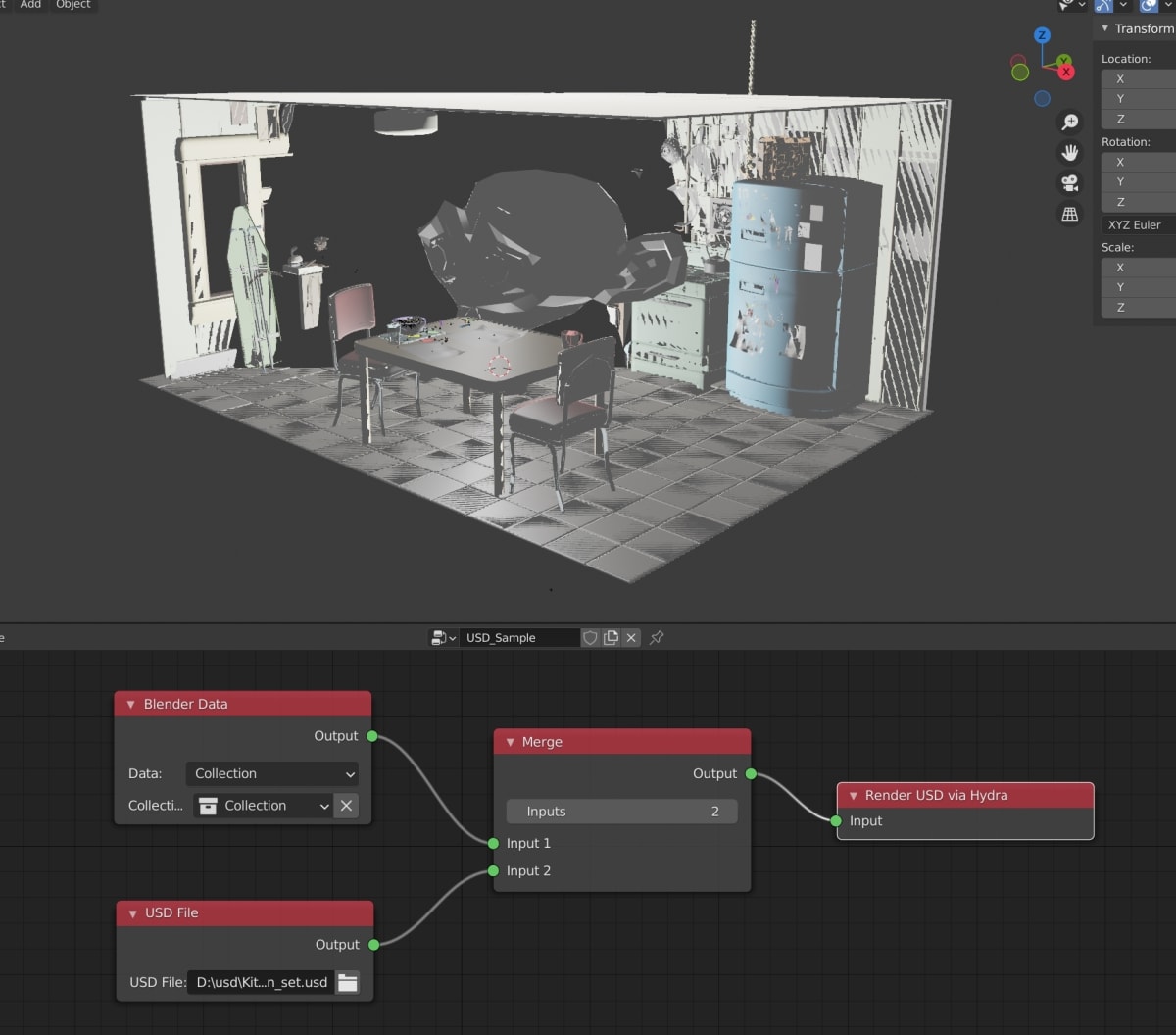Switch perspective/orthographic with the grid icon
The image size is (1176, 1035).
1070,214
